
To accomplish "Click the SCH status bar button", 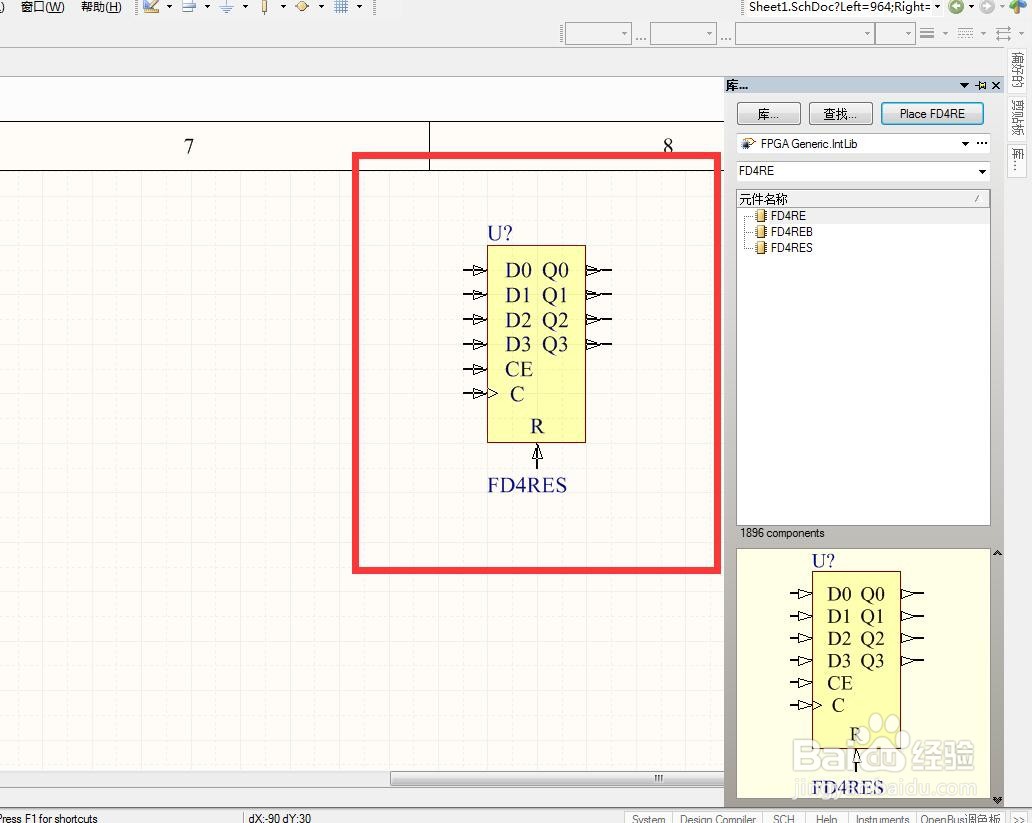I will click(x=783, y=817).
